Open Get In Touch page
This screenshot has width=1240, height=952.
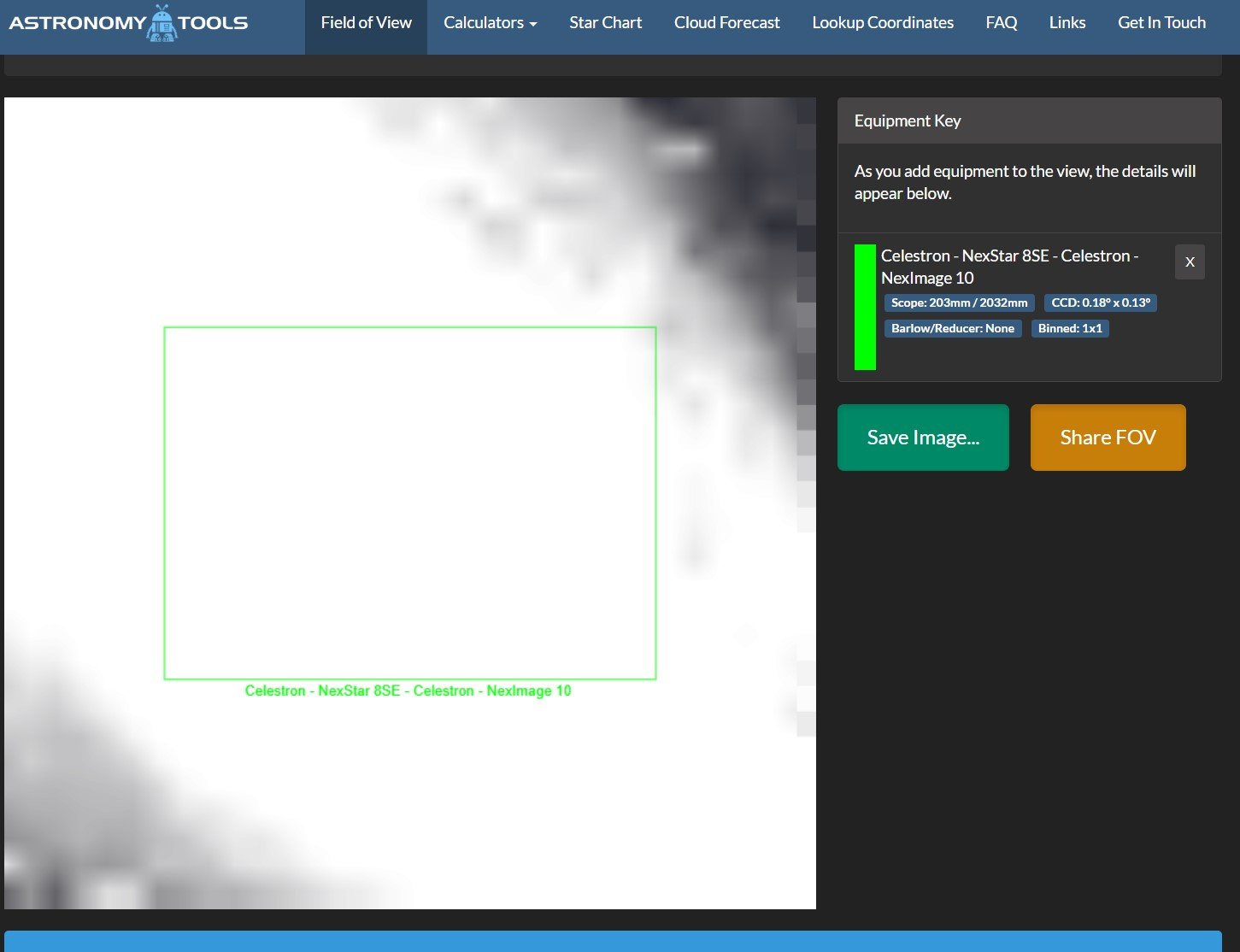(1161, 23)
